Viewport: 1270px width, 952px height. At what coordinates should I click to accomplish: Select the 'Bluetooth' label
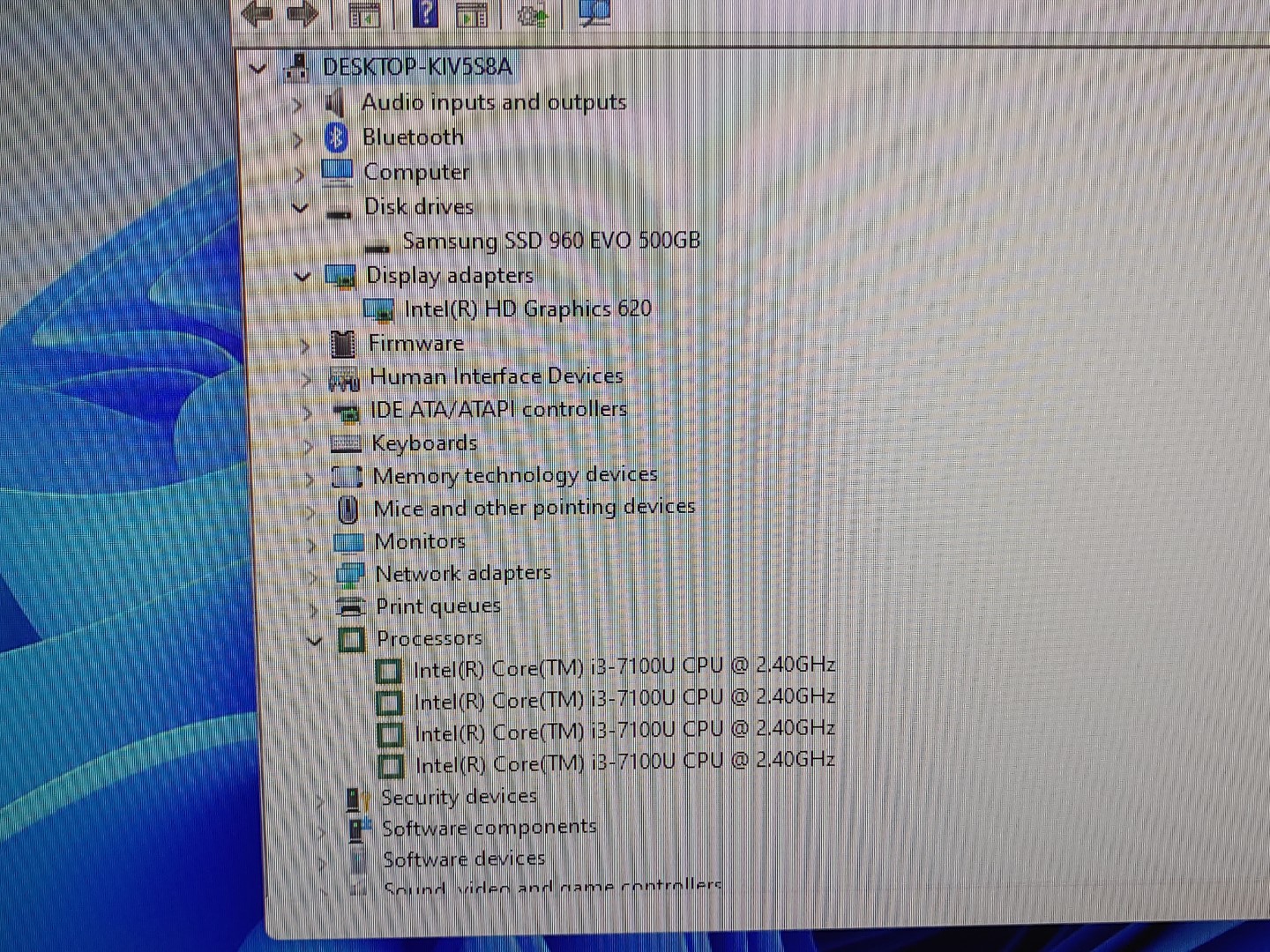point(413,138)
